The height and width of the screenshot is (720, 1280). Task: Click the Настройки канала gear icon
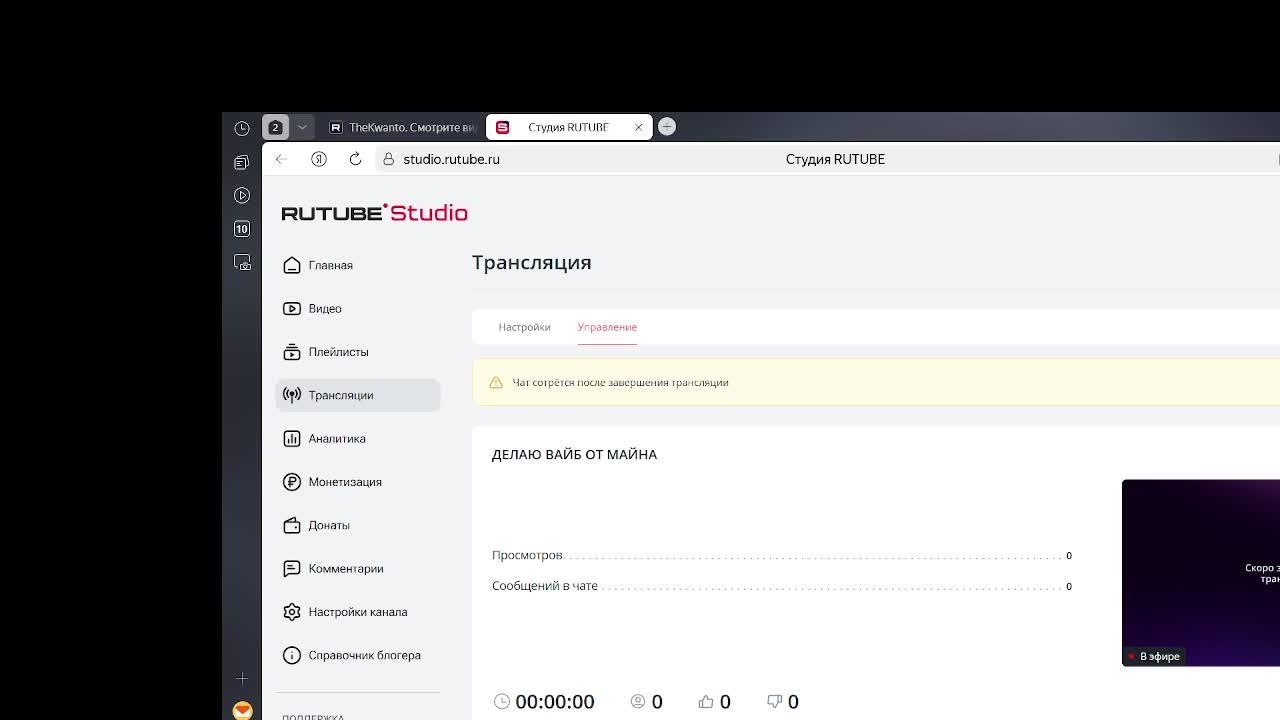(292, 612)
